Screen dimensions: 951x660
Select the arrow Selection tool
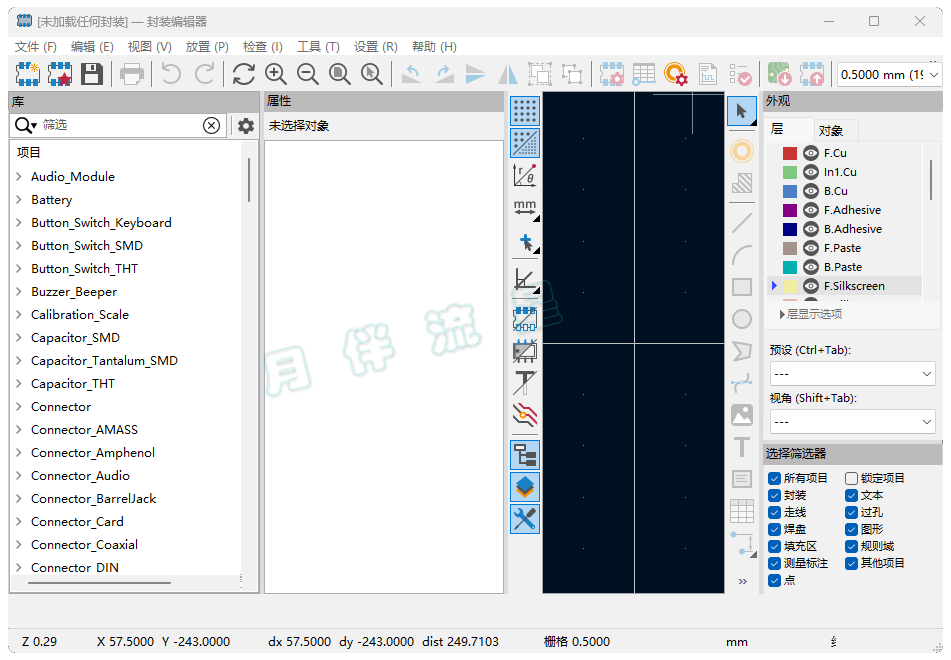[x=742, y=111]
